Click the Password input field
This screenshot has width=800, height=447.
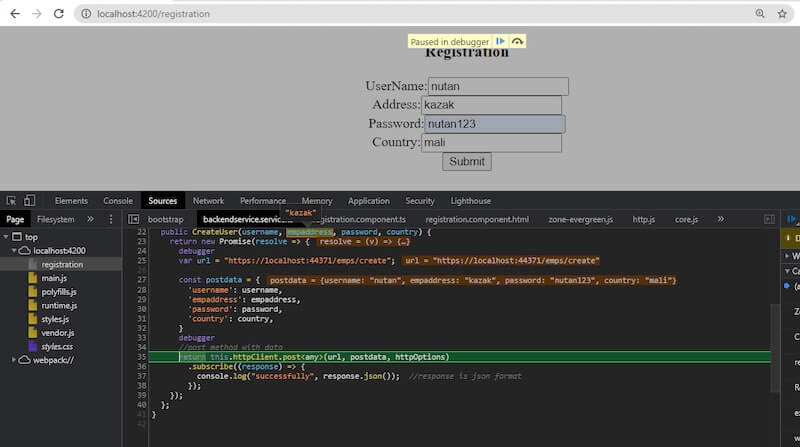click(494, 123)
